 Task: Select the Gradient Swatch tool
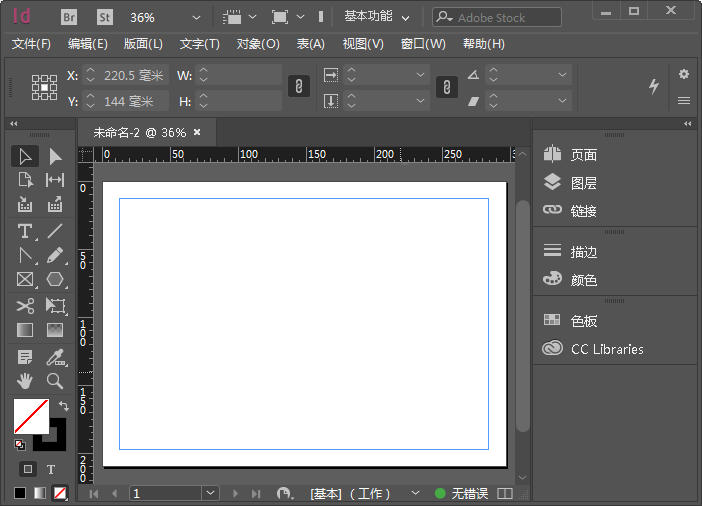(25, 330)
